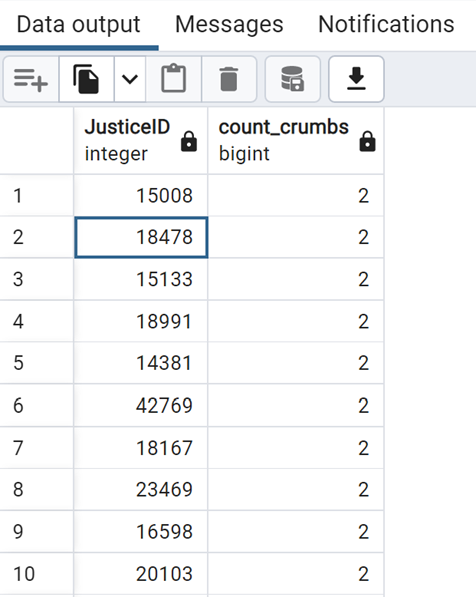Screen dimensions: 476x597
Task: Select the Data output tab
Action: (x=78, y=24)
